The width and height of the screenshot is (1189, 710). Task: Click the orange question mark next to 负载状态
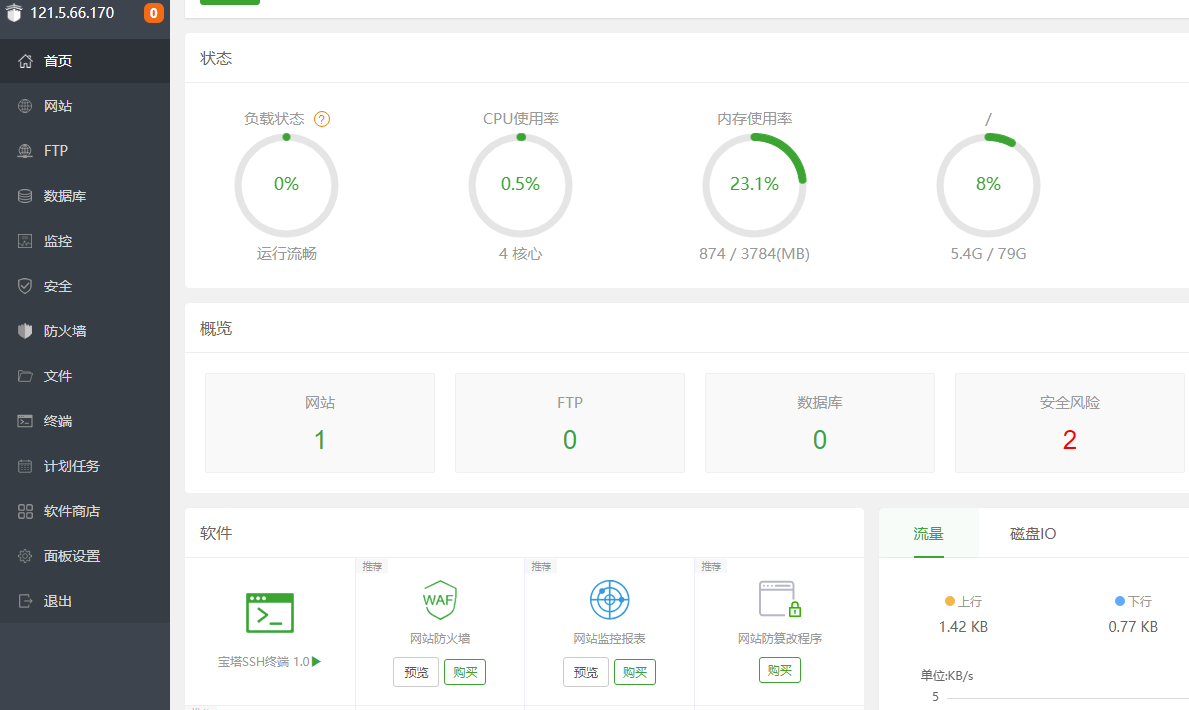322,119
